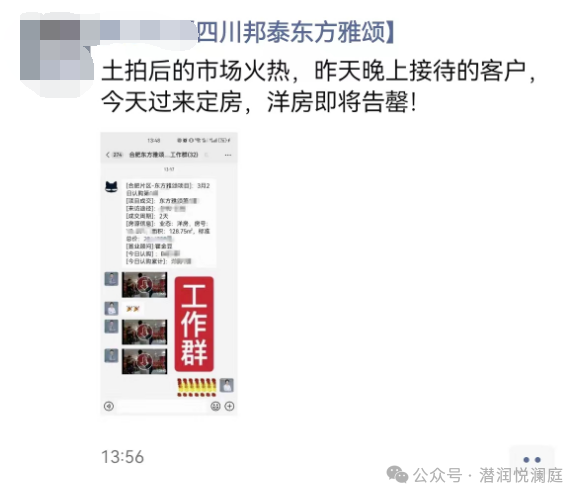The image size is (581, 498).
Task: Tap the red 工作群 sticker
Action: coord(194,324)
